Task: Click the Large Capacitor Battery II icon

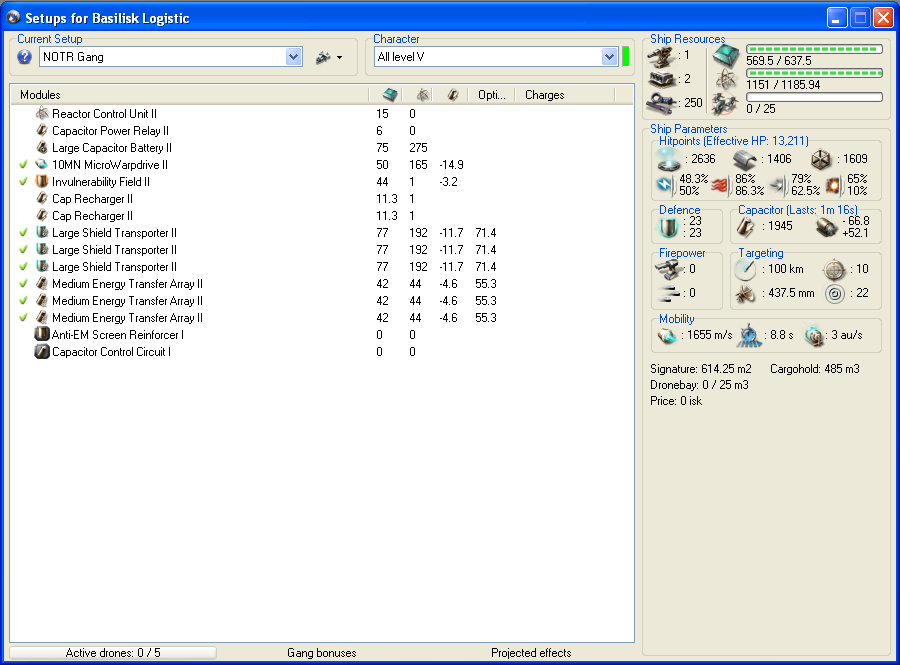Action: coord(42,147)
